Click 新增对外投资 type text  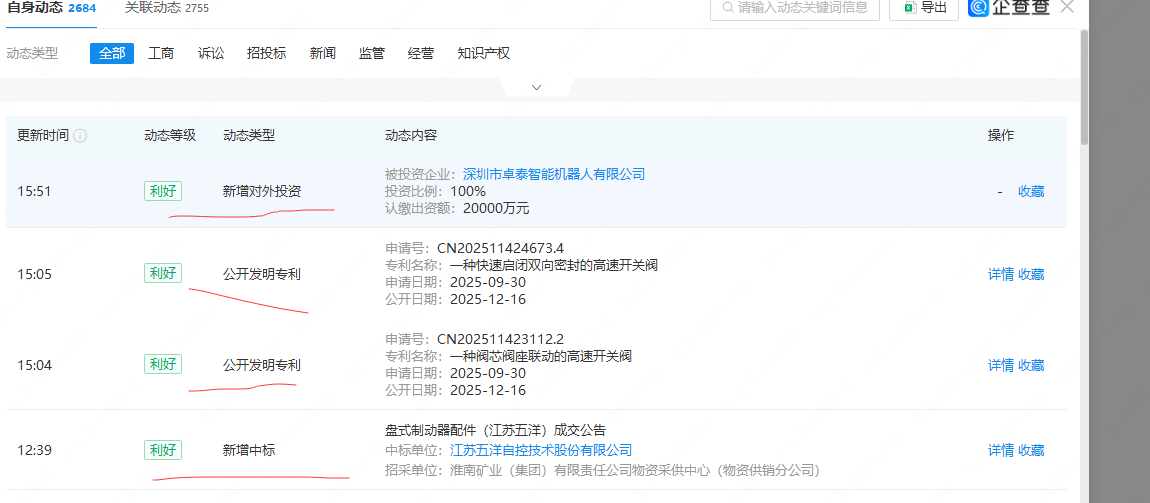(262, 191)
